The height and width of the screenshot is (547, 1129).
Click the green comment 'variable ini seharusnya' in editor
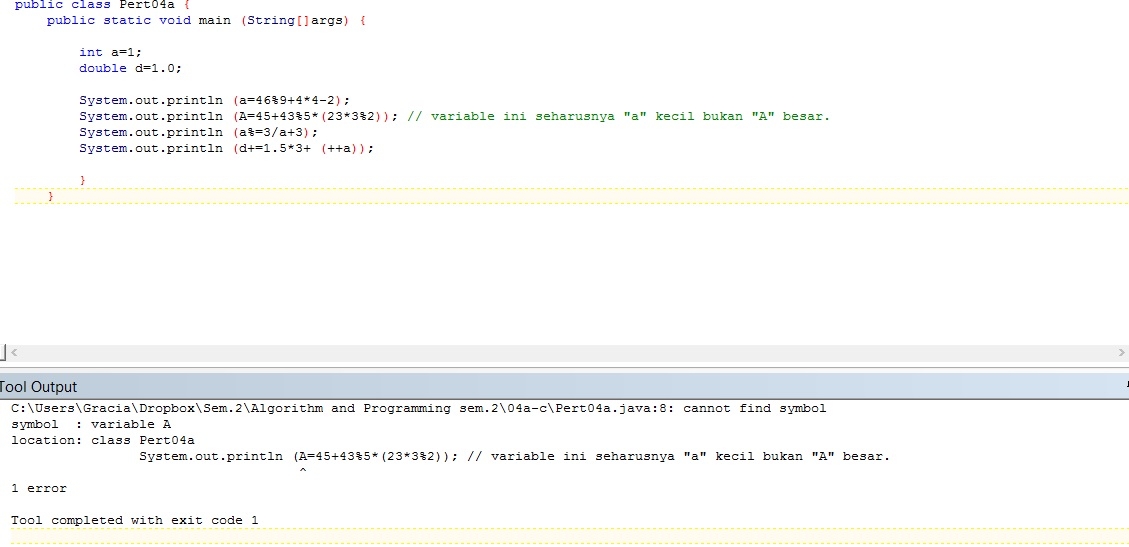point(618,116)
